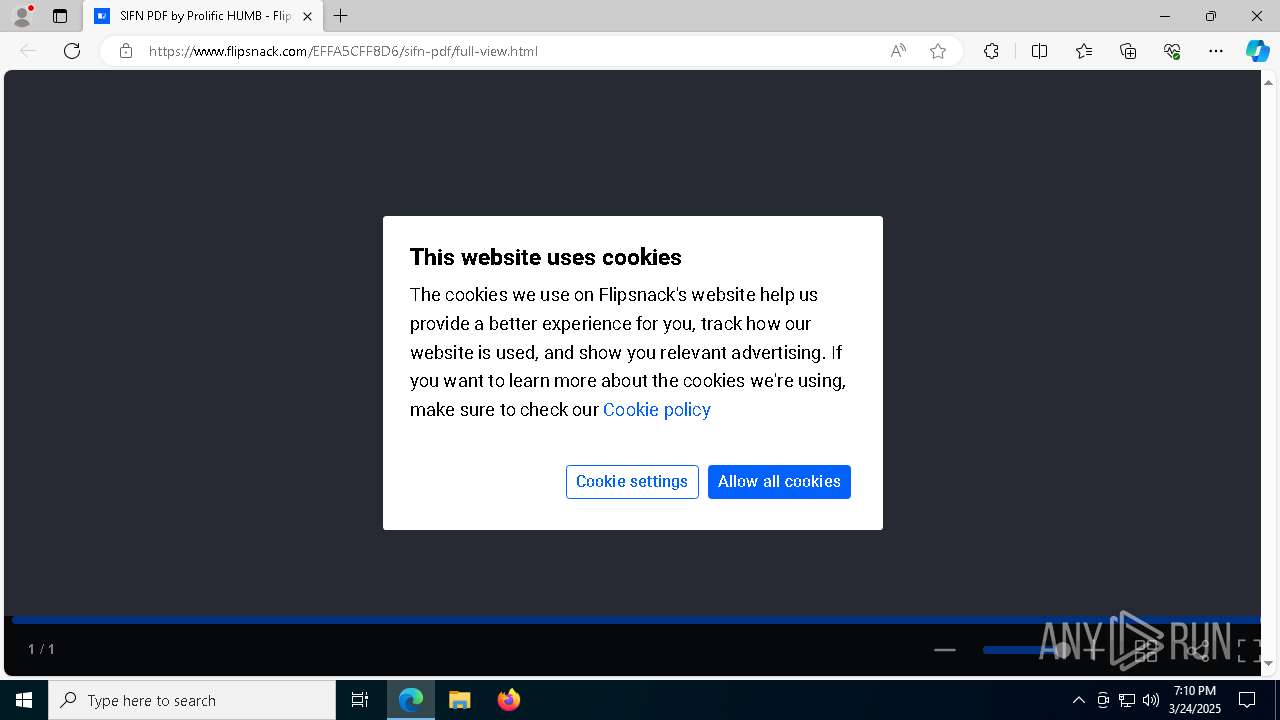Open the Copilot sidebar icon
The image size is (1280, 720).
(1257, 51)
